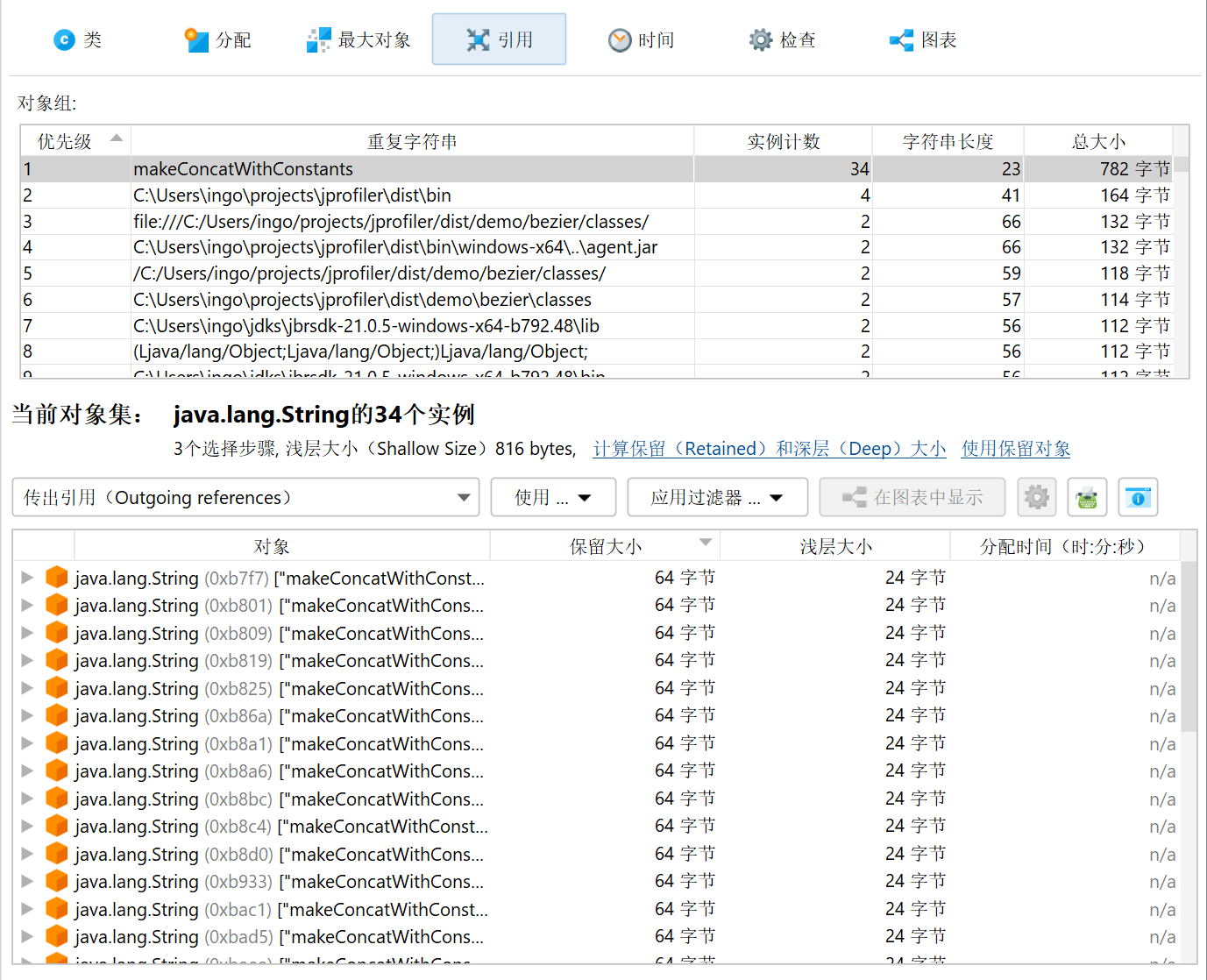Open the 最大对象 (Biggest Objects) view
Image resolution: width=1207 pixels, height=980 pixels.
coord(359,40)
